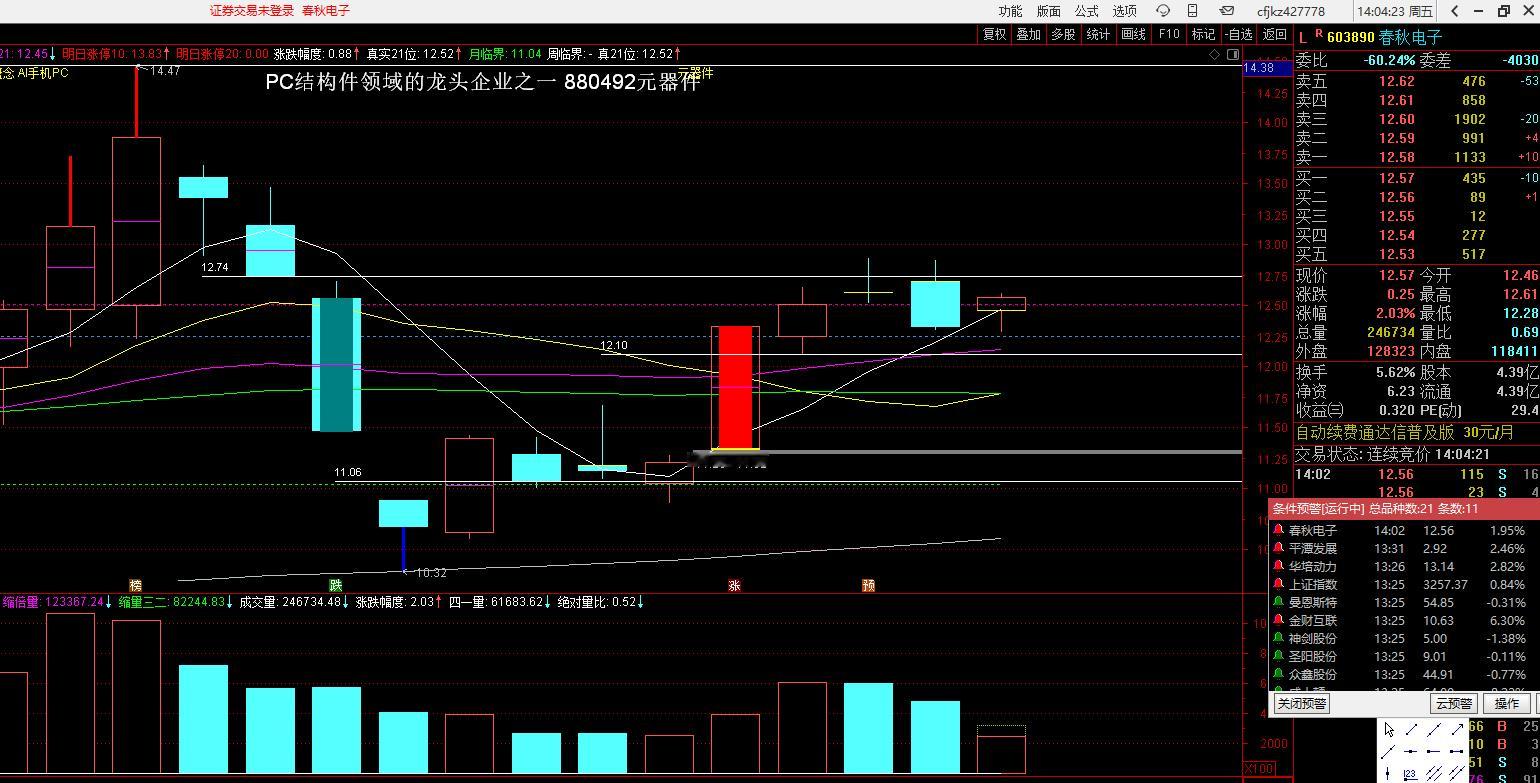The height and width of the screenshot is (783, 1540).
Task: Open the 功能 menu
Action: coord(1010,11)
